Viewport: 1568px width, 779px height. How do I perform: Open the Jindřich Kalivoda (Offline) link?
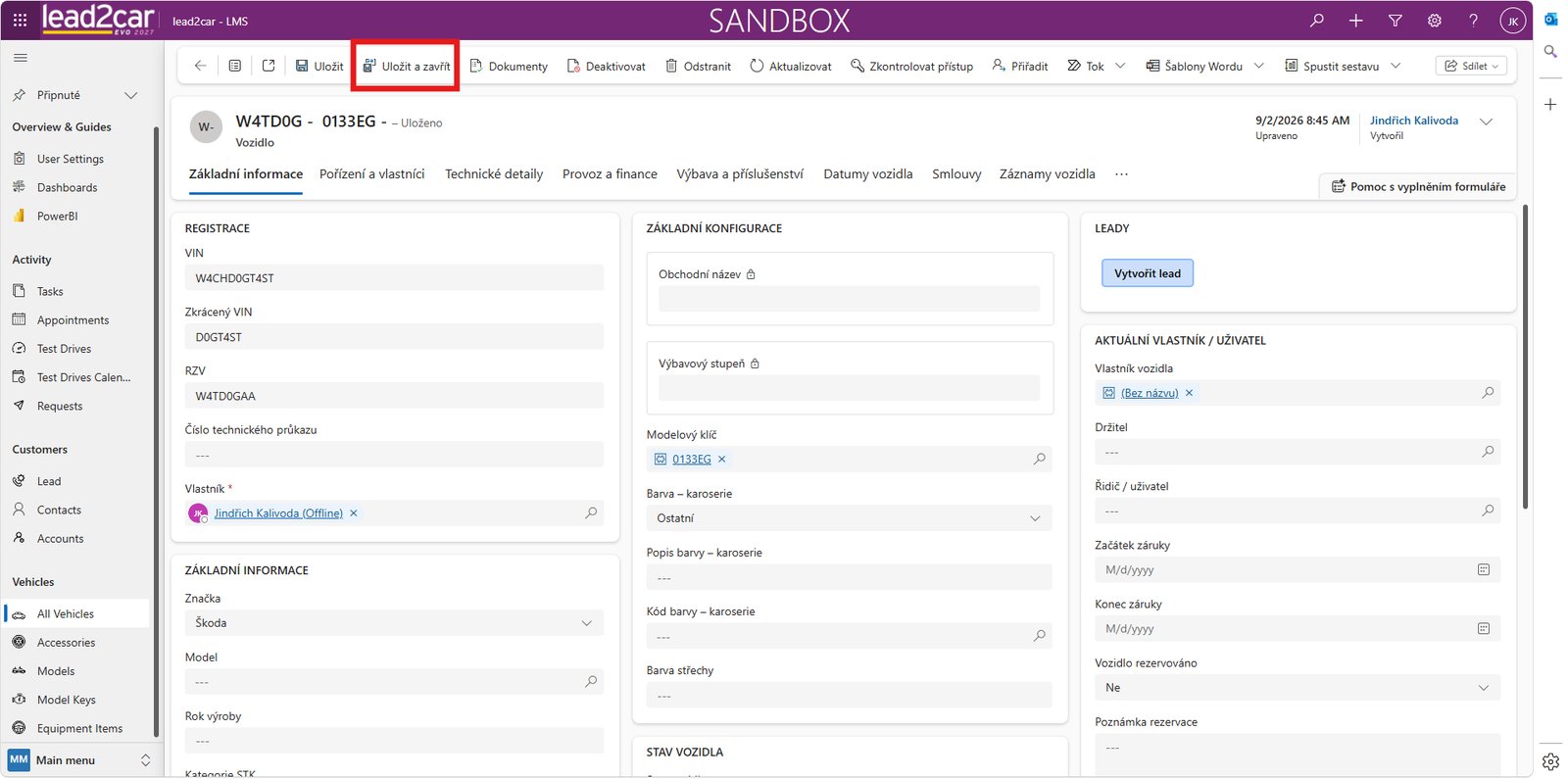pos(278,513)
